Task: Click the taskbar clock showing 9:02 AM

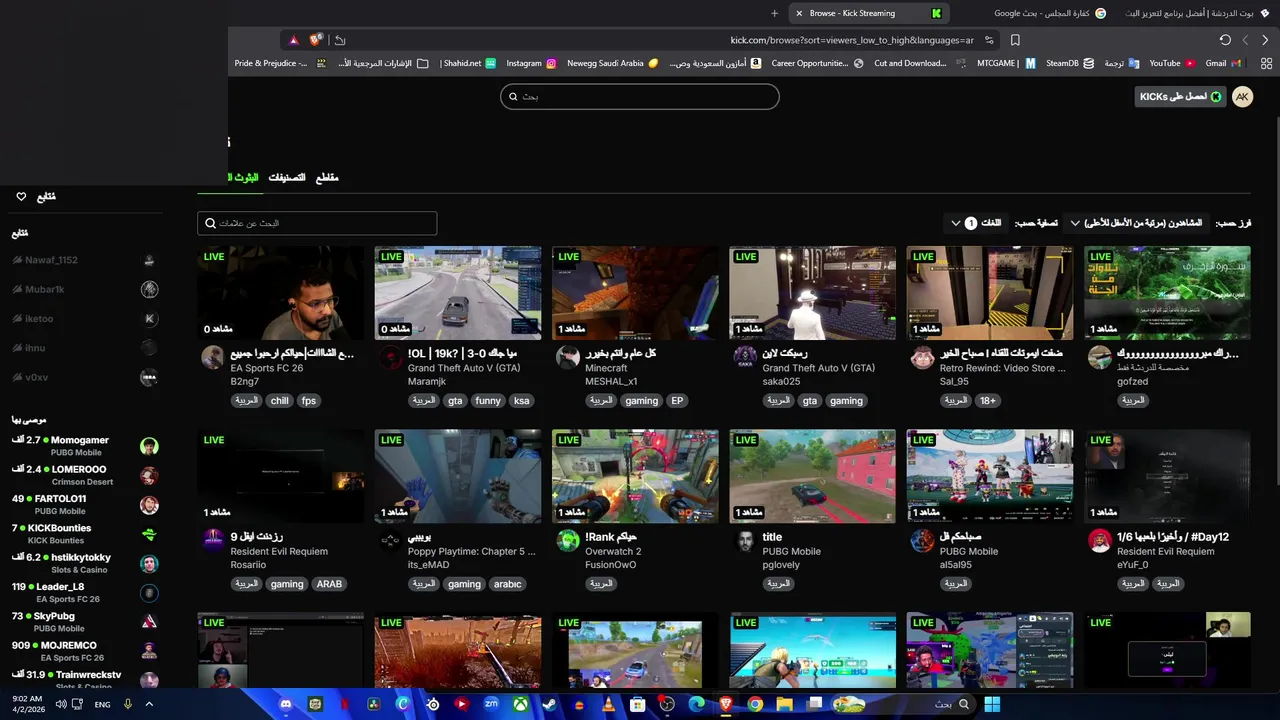Action: (27, 704)
